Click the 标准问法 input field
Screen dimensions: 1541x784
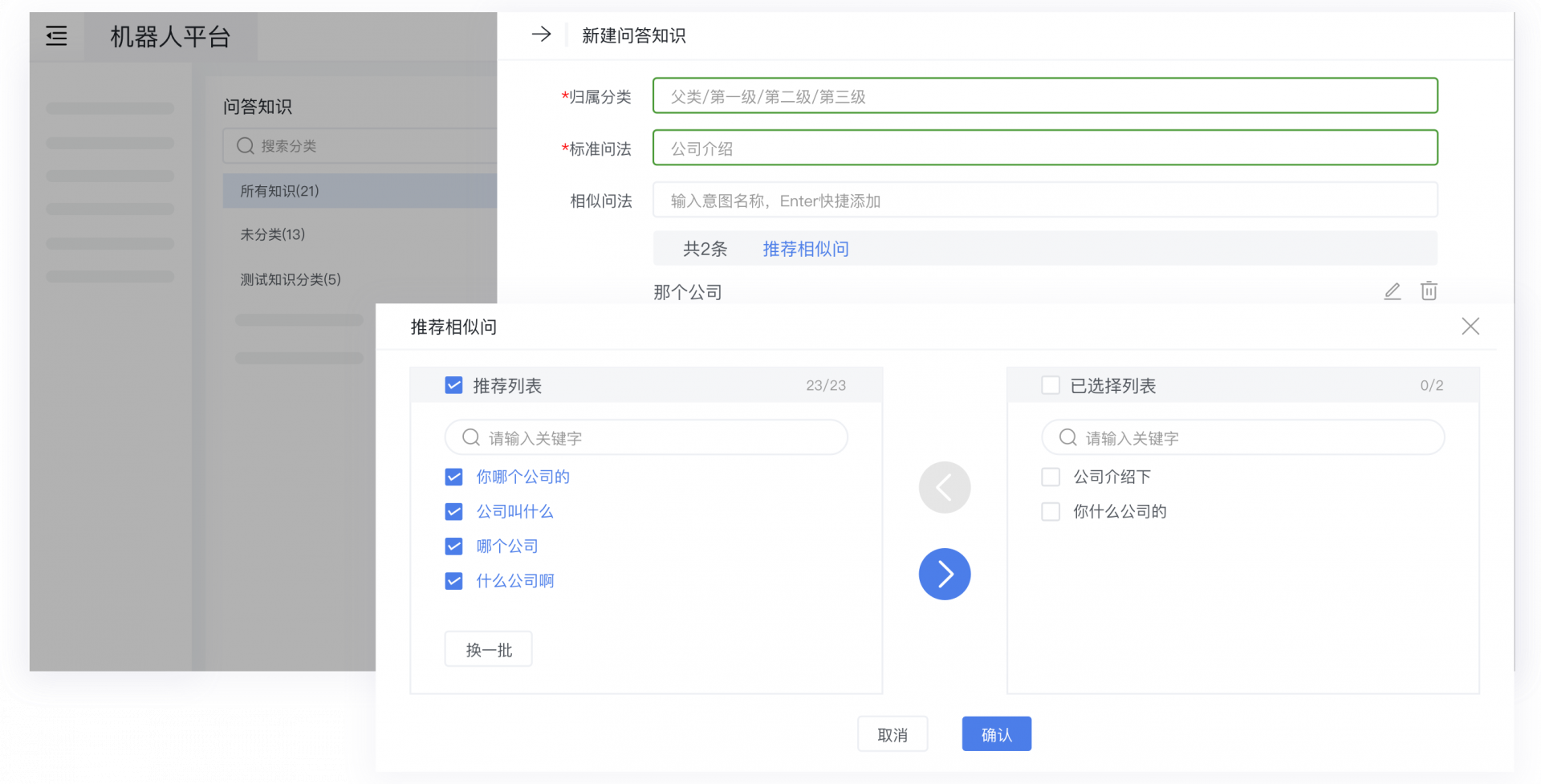click(x=1045, y=148)
